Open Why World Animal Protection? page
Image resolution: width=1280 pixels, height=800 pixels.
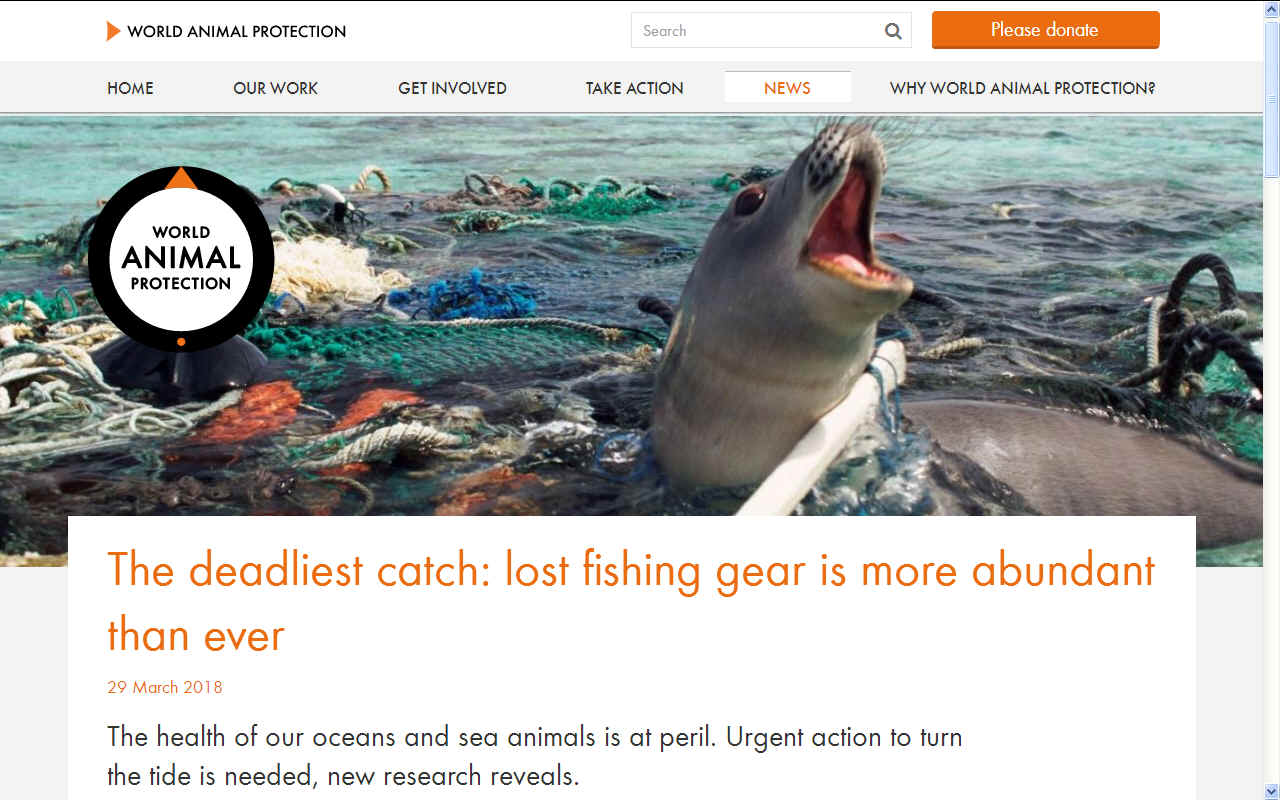(1022, 88)
